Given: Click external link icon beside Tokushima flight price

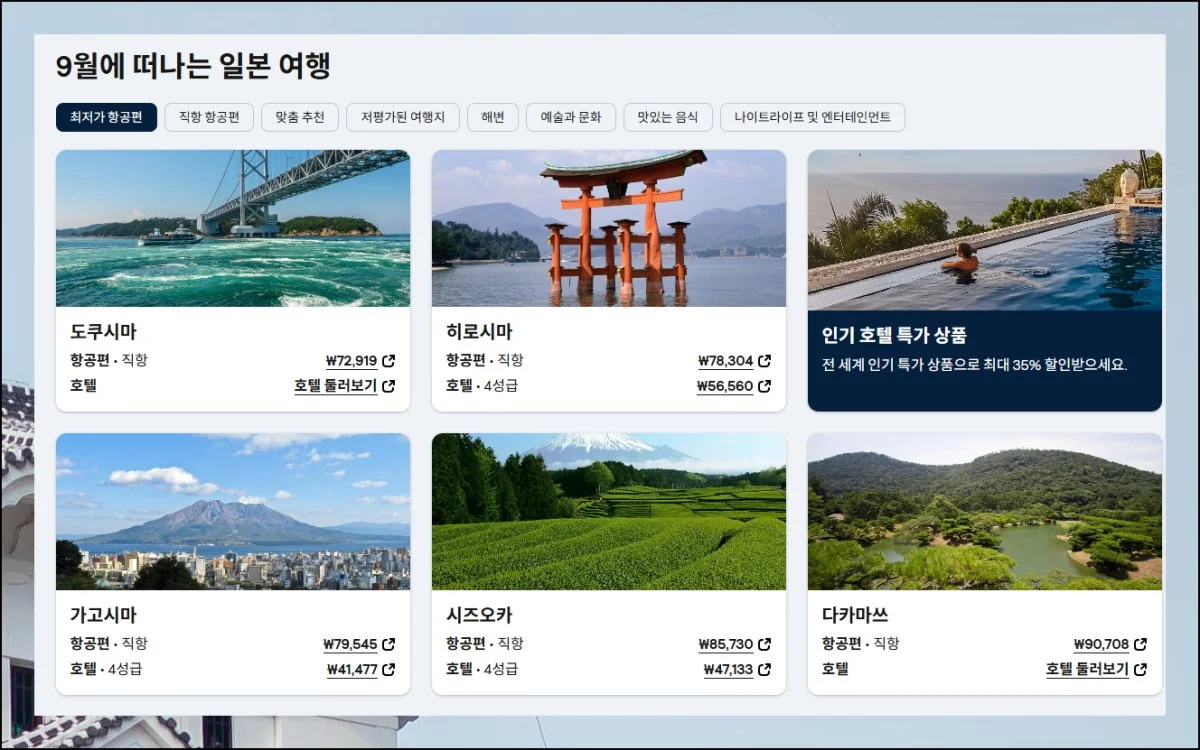Looking at the screenshot, I should (389, 361).
